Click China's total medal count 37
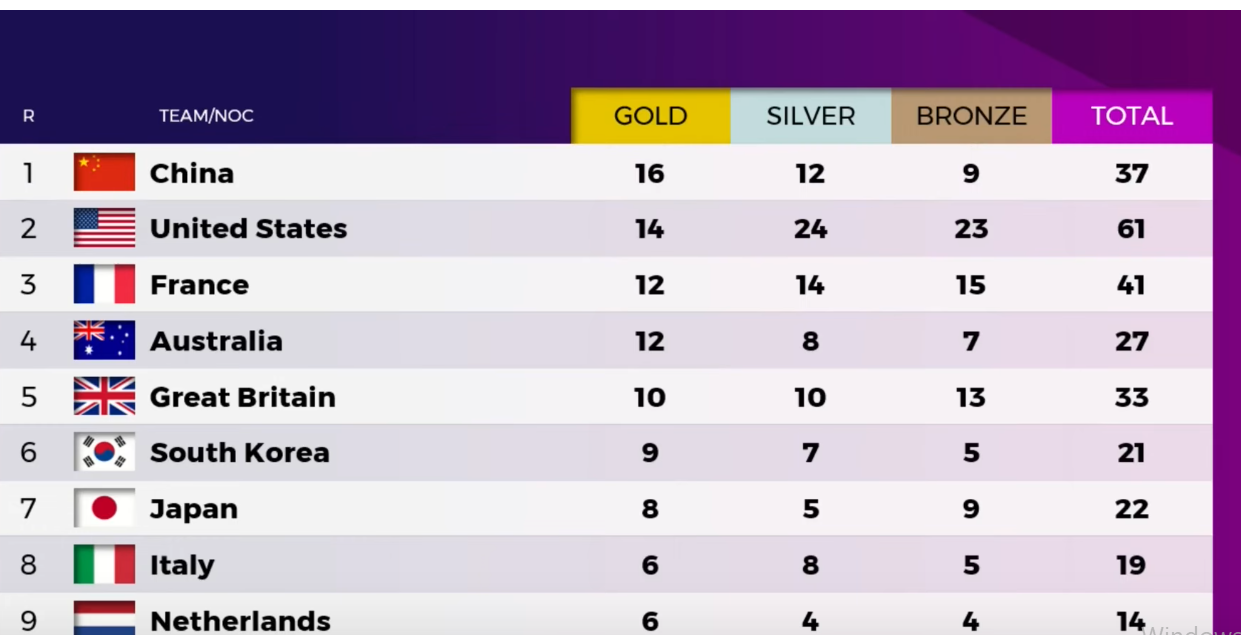The height and width of the screenshot is (635, 1241). pyautogui.click(x=1132, y=173)
